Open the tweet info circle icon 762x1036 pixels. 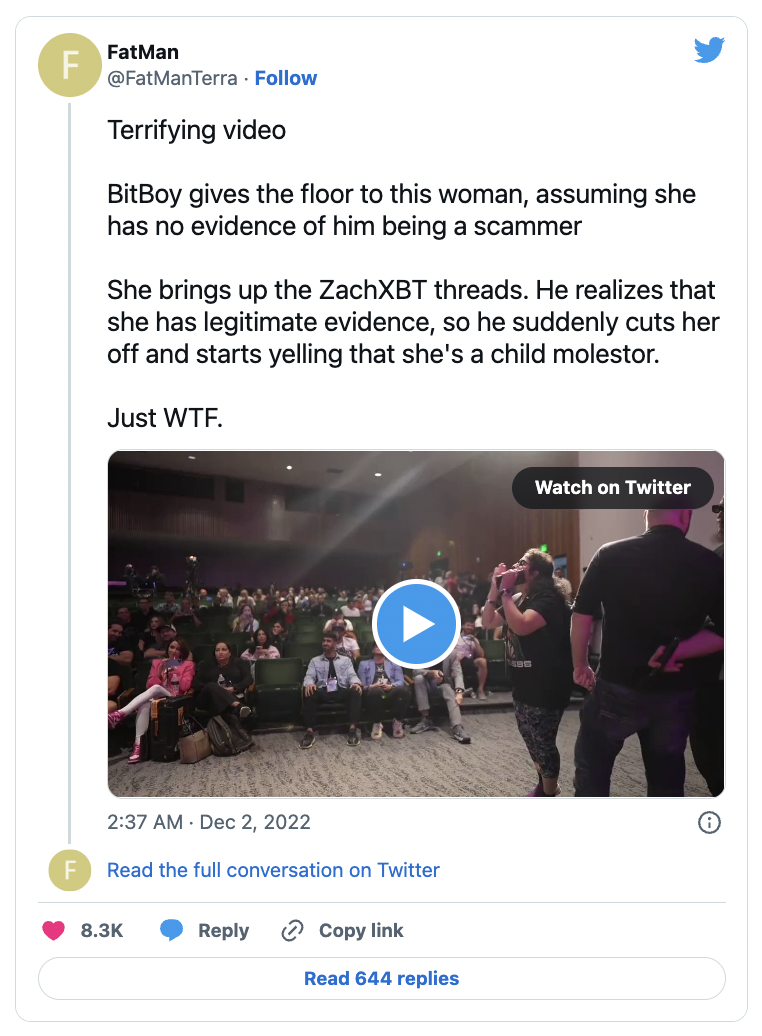pyautogui.click(x=708, y=822)
